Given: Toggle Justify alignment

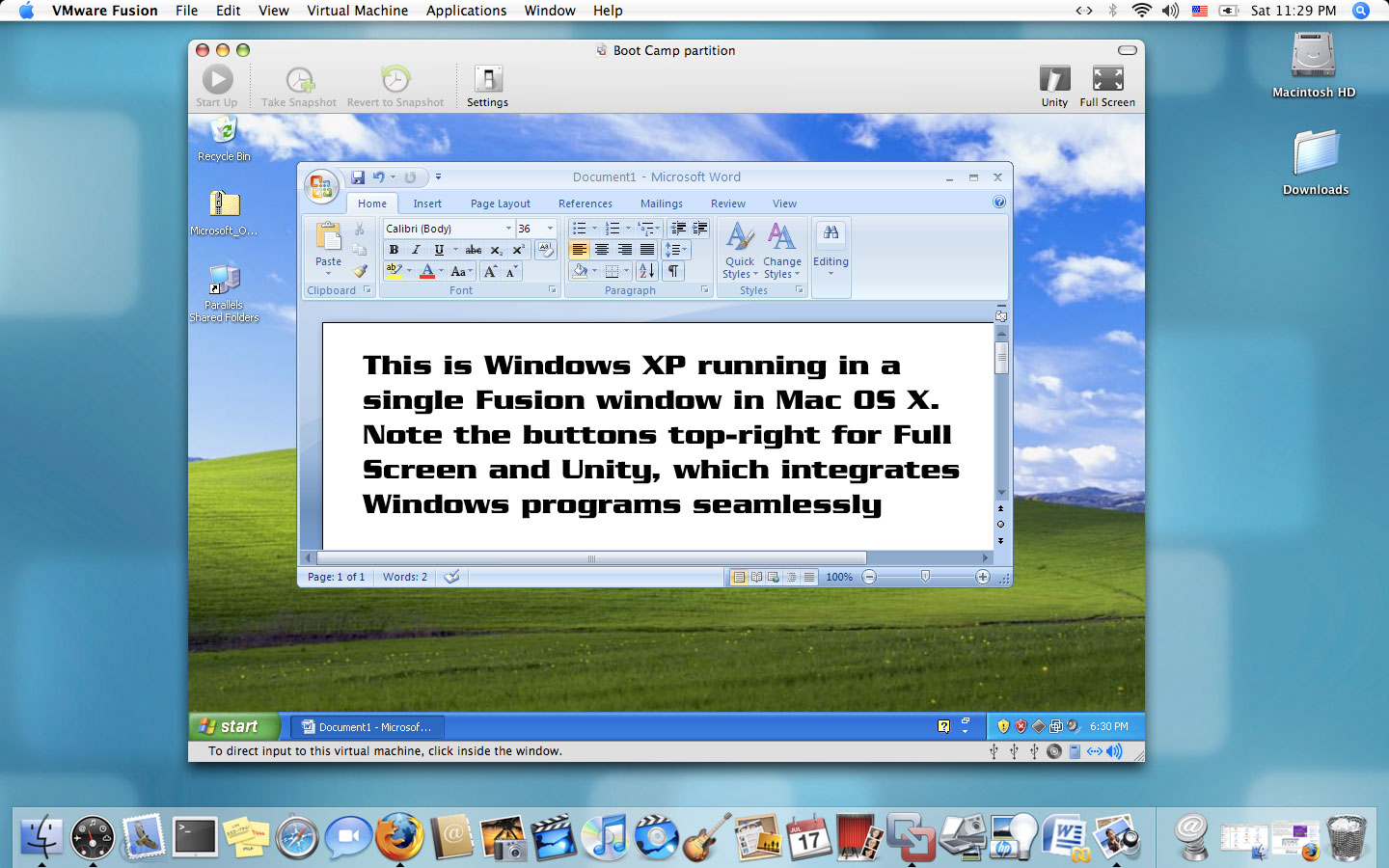Looking at the screenshot, I should (x=647, y=250).
